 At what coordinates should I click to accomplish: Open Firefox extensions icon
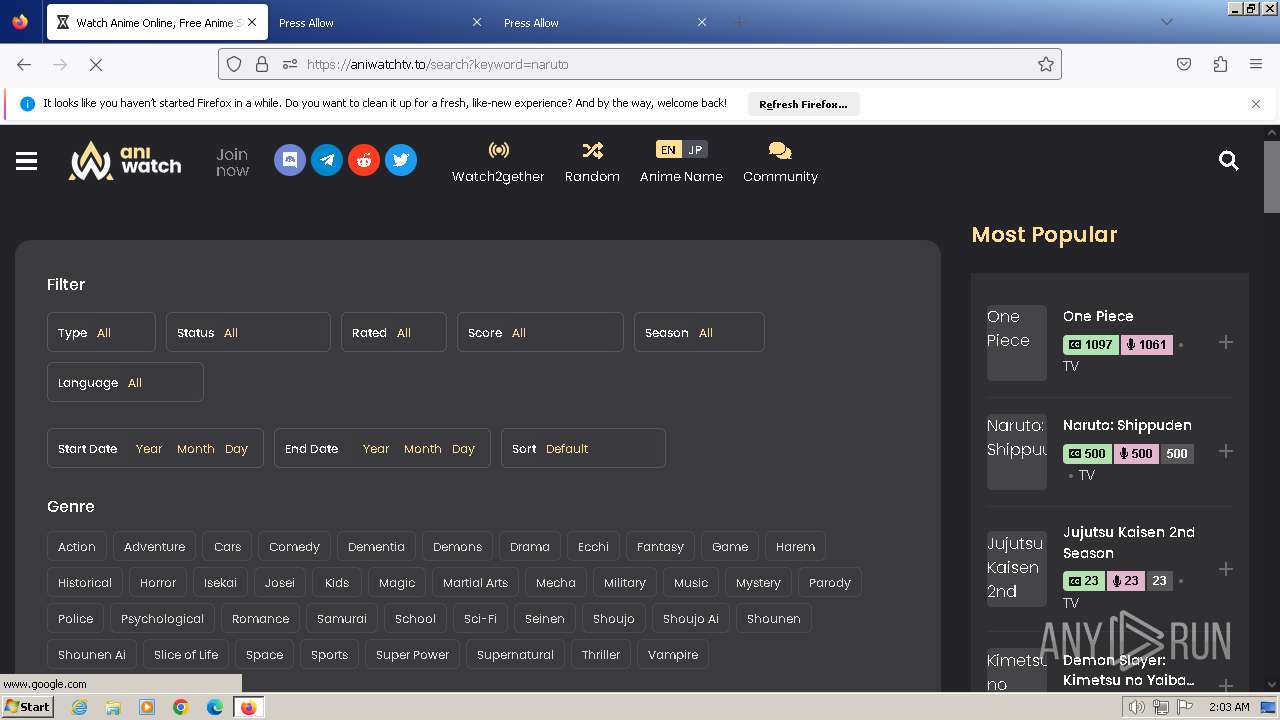(x=1220, y=64)
